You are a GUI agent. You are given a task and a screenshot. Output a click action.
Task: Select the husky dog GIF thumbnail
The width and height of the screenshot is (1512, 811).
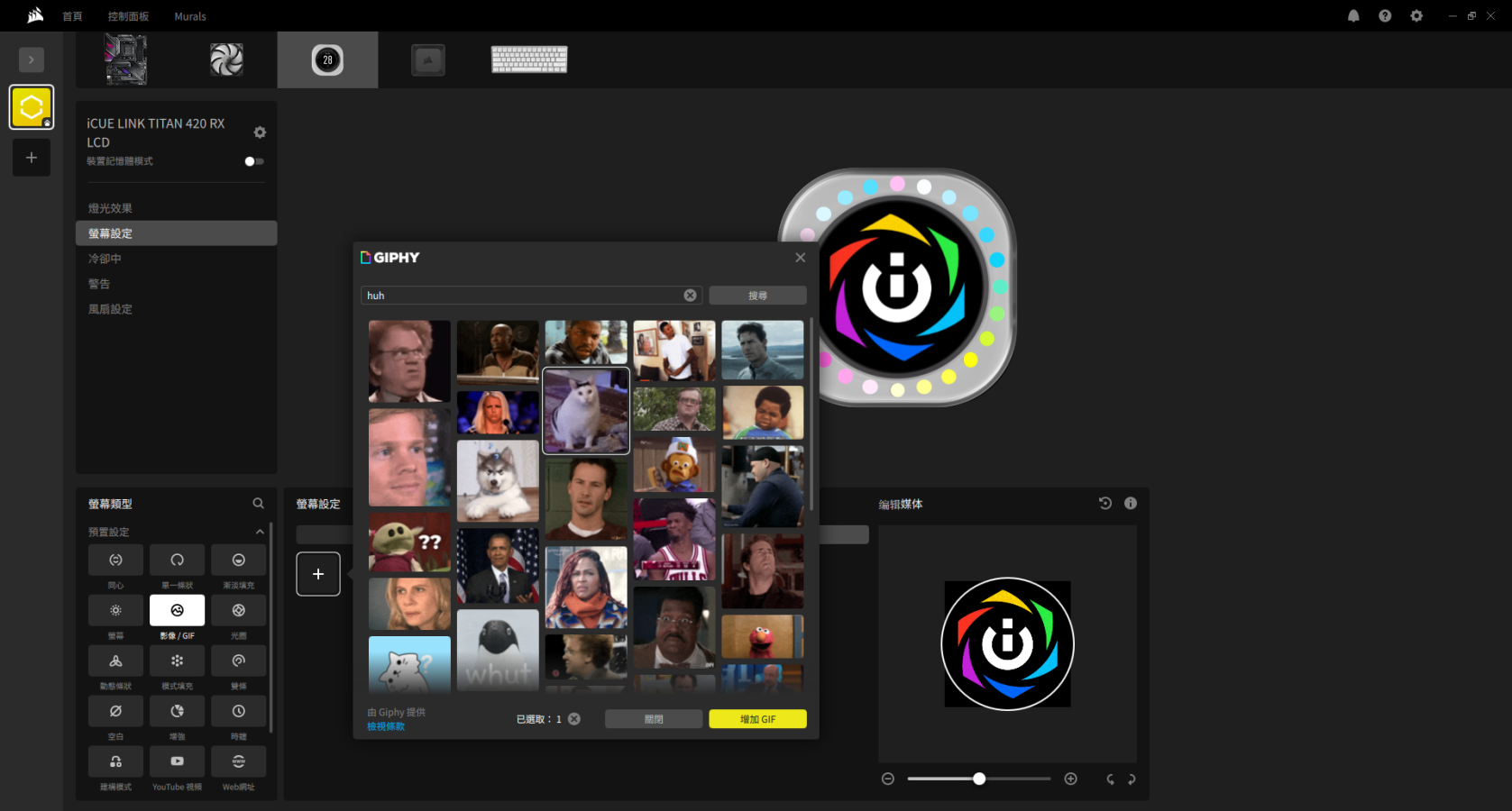[498, 481]
